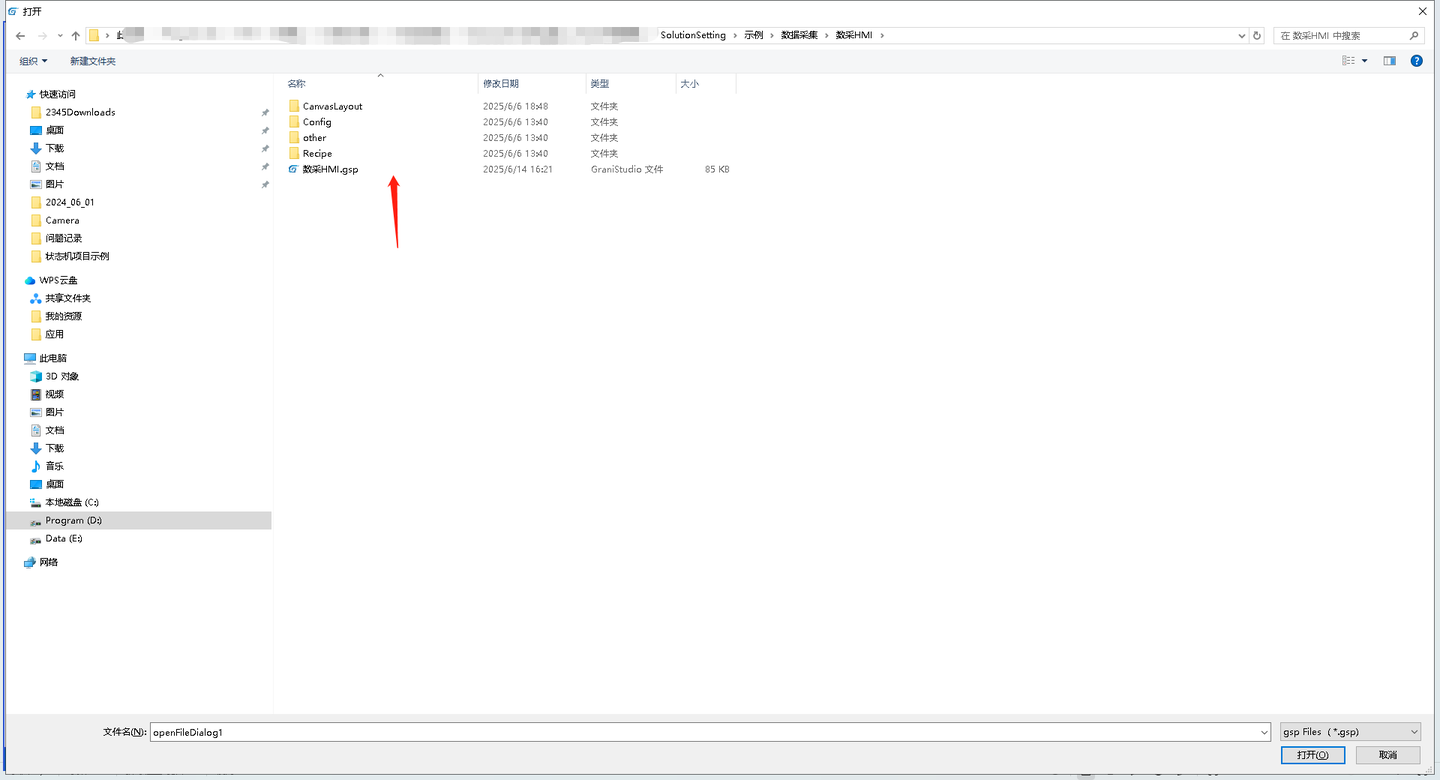Select SolutionSetting in the address path
Screen dimensions: 1440x780
[693, 35]
